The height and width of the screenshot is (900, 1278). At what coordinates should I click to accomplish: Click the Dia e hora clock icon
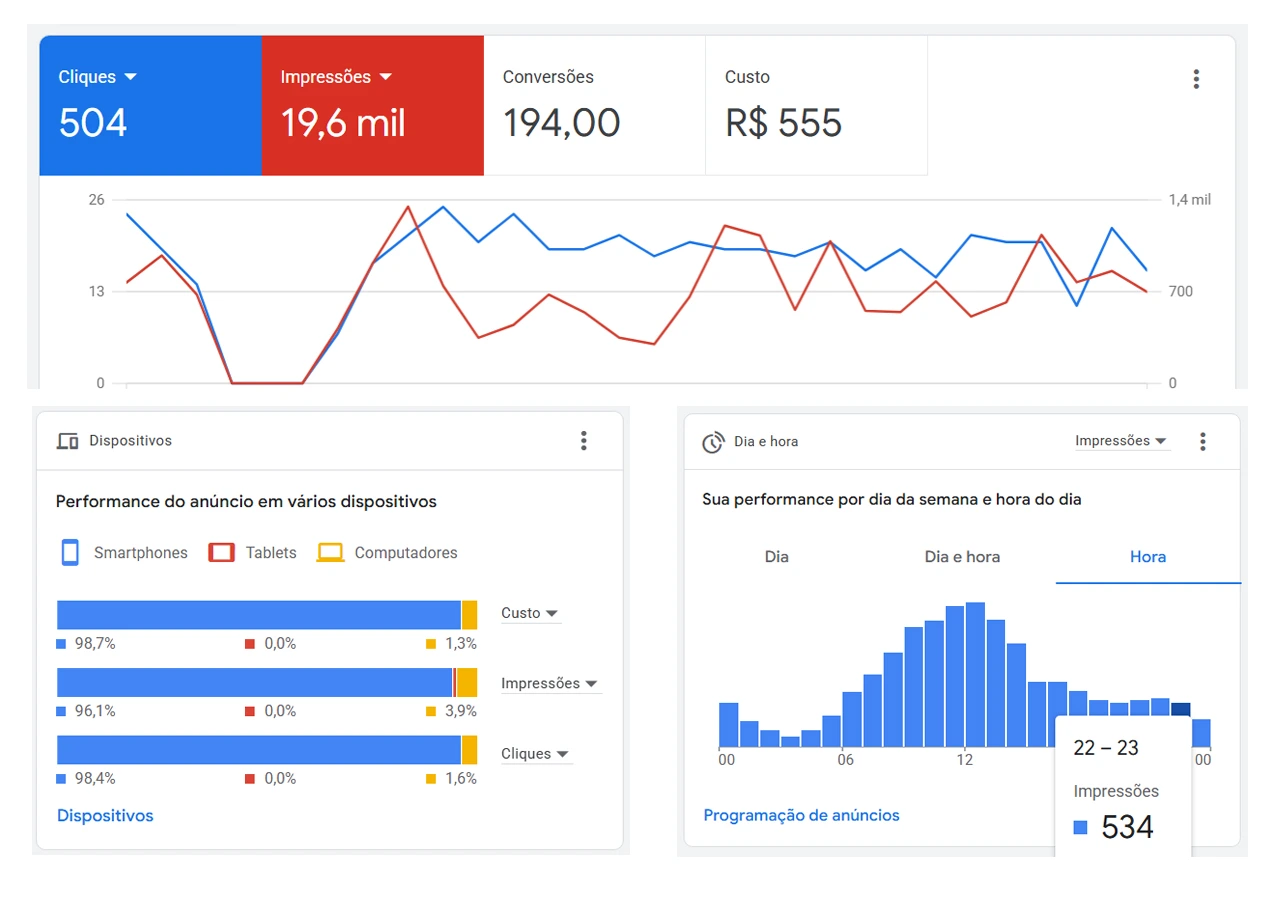(713, 442)
